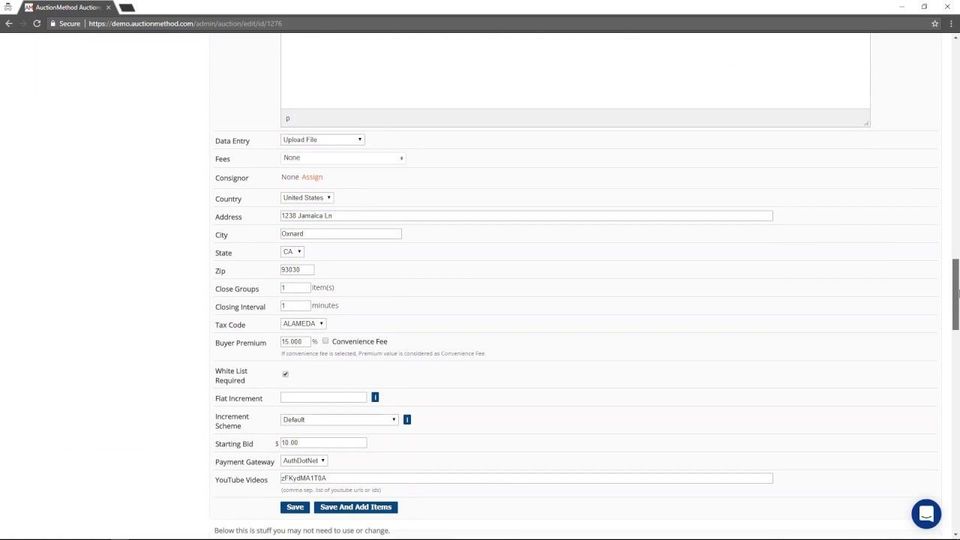Click the Flat Increment input field

(x=323, y=397)
